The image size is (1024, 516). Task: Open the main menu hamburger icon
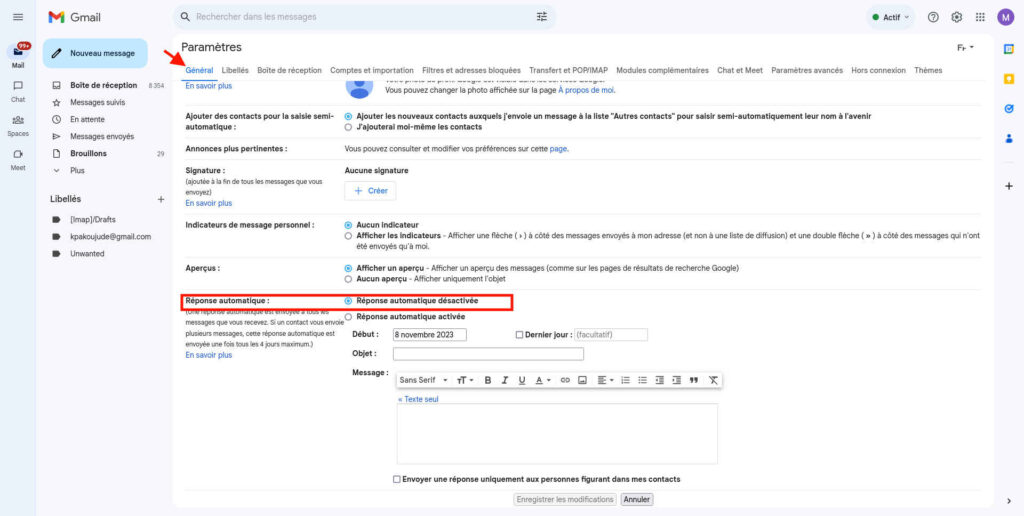click(18, 17)
